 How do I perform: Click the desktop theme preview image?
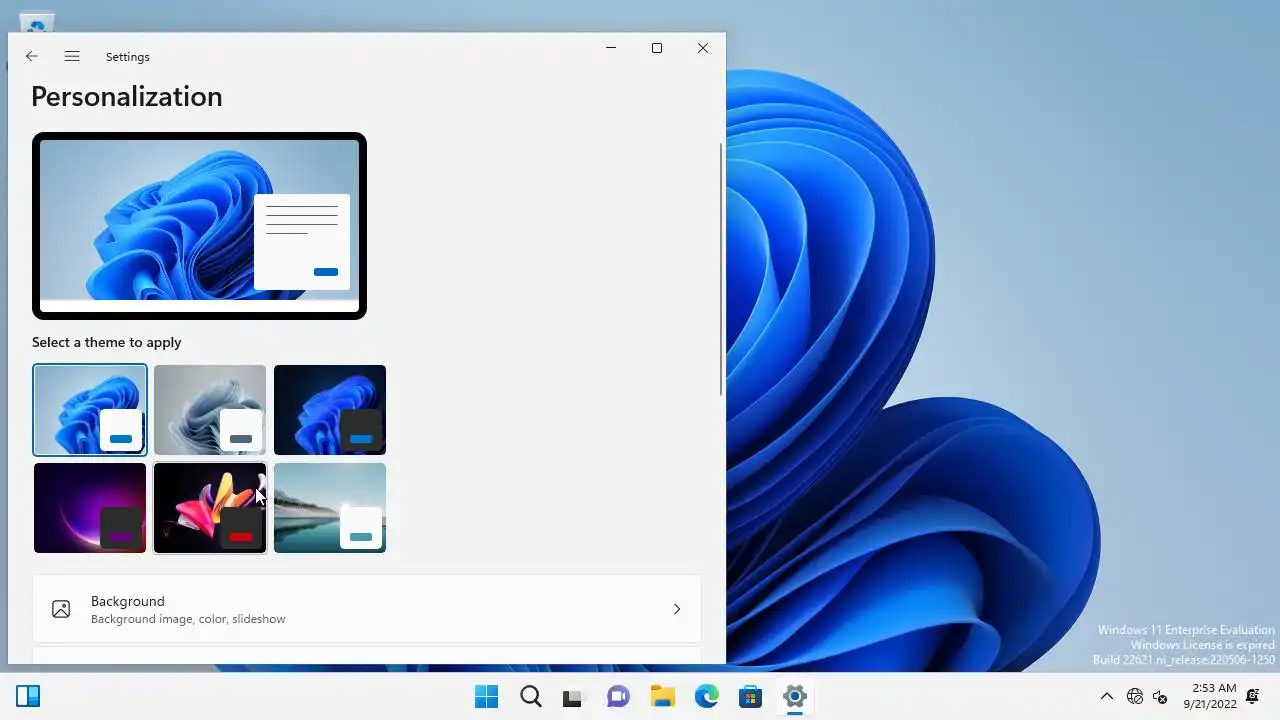coord(199,226)
